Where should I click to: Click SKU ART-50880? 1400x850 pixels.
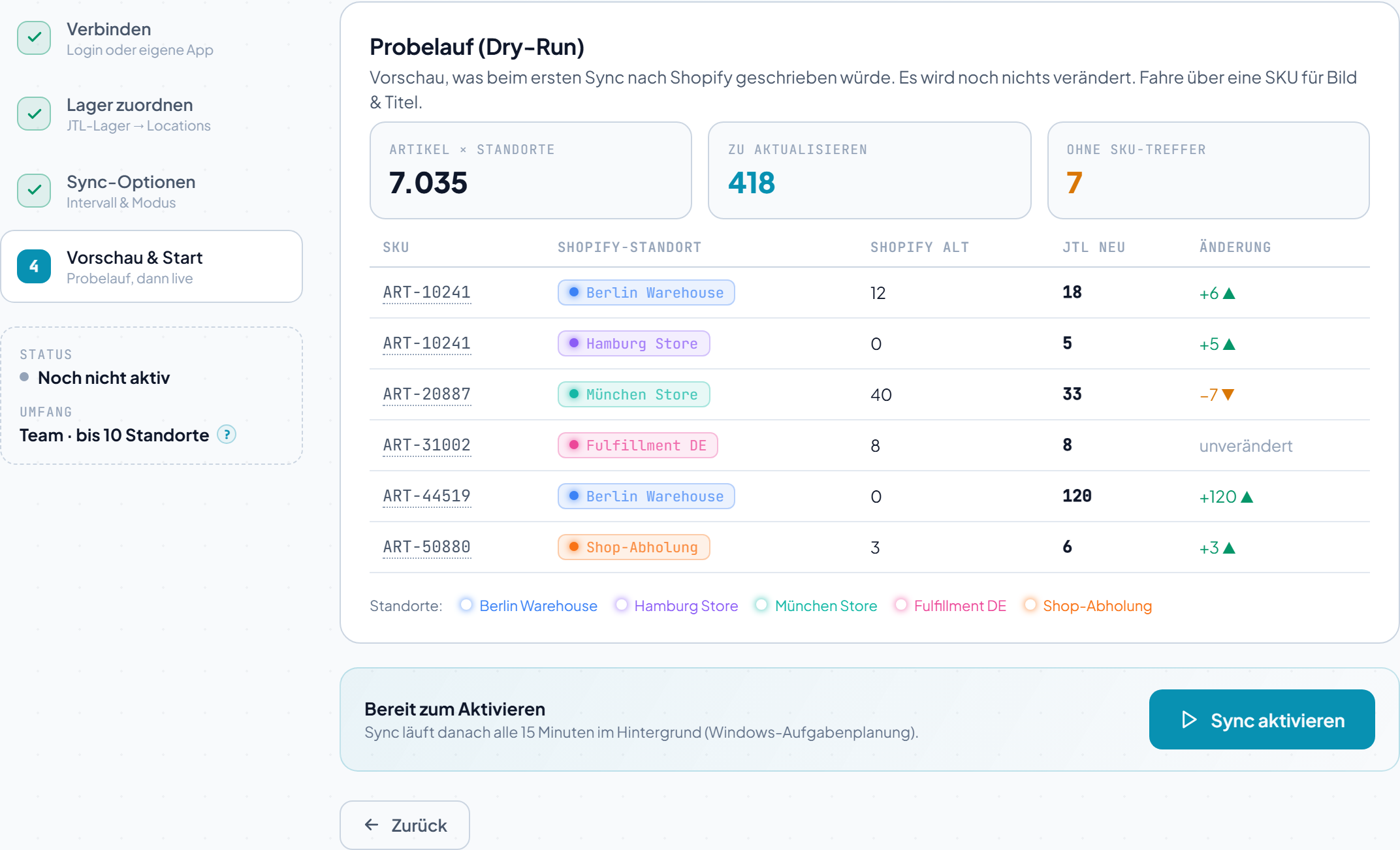tap(426, 547)
